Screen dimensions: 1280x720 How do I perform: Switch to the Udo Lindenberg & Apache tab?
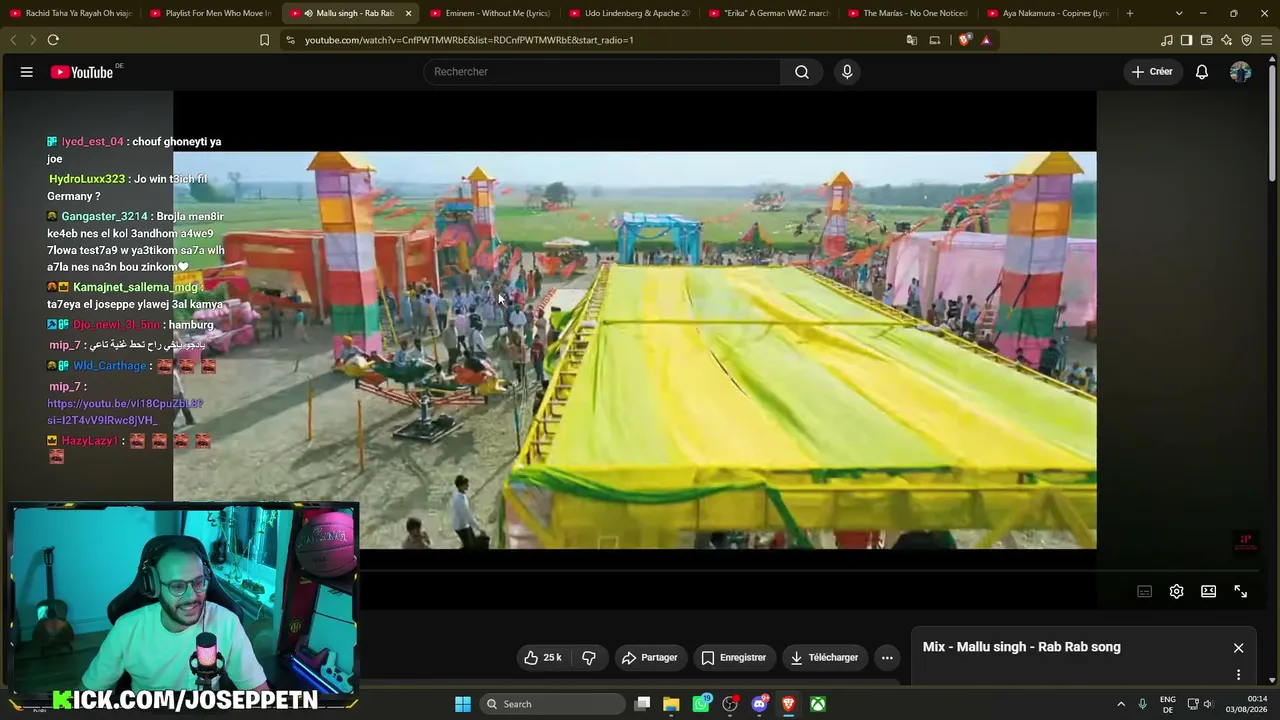630,13
